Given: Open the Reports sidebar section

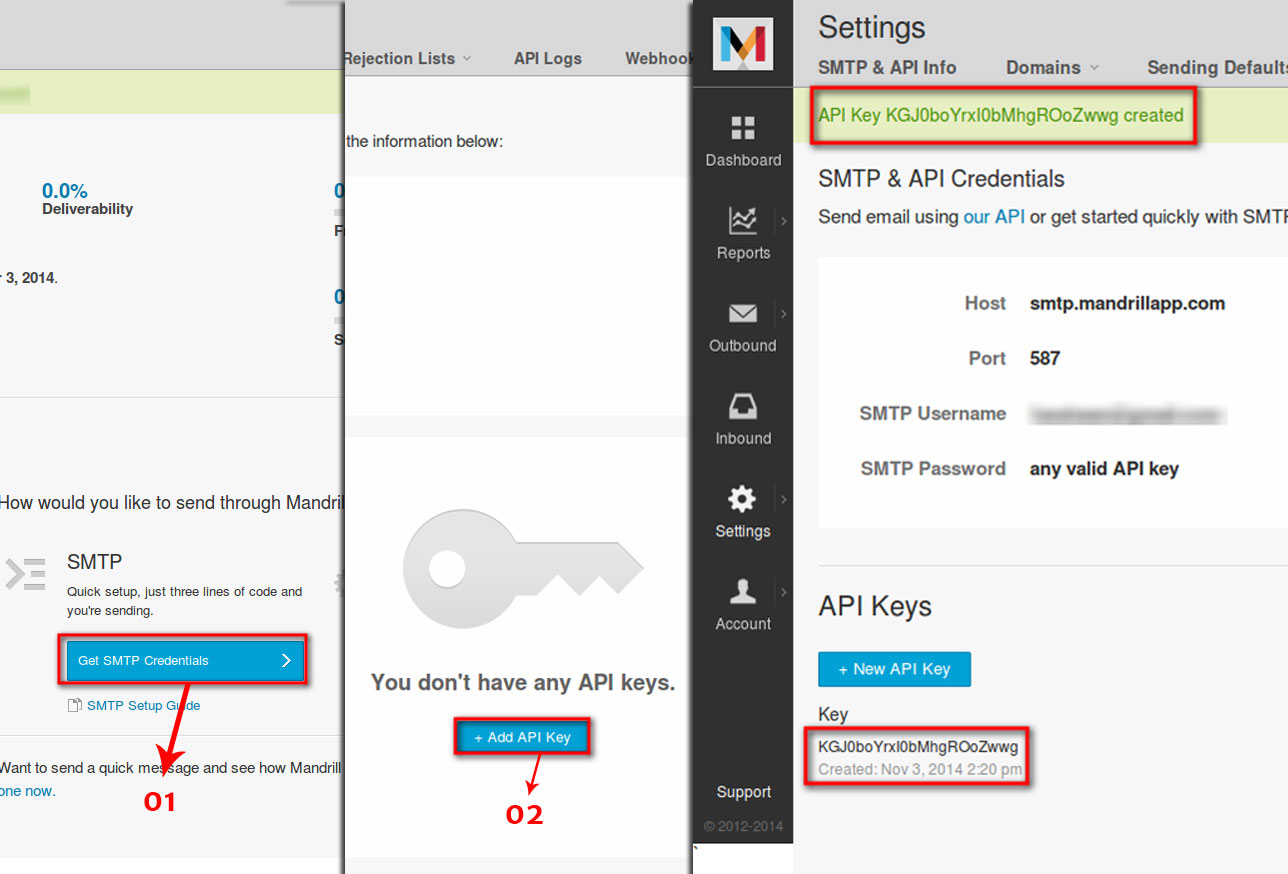Looking at the screenshot, I should coord(743,234).
